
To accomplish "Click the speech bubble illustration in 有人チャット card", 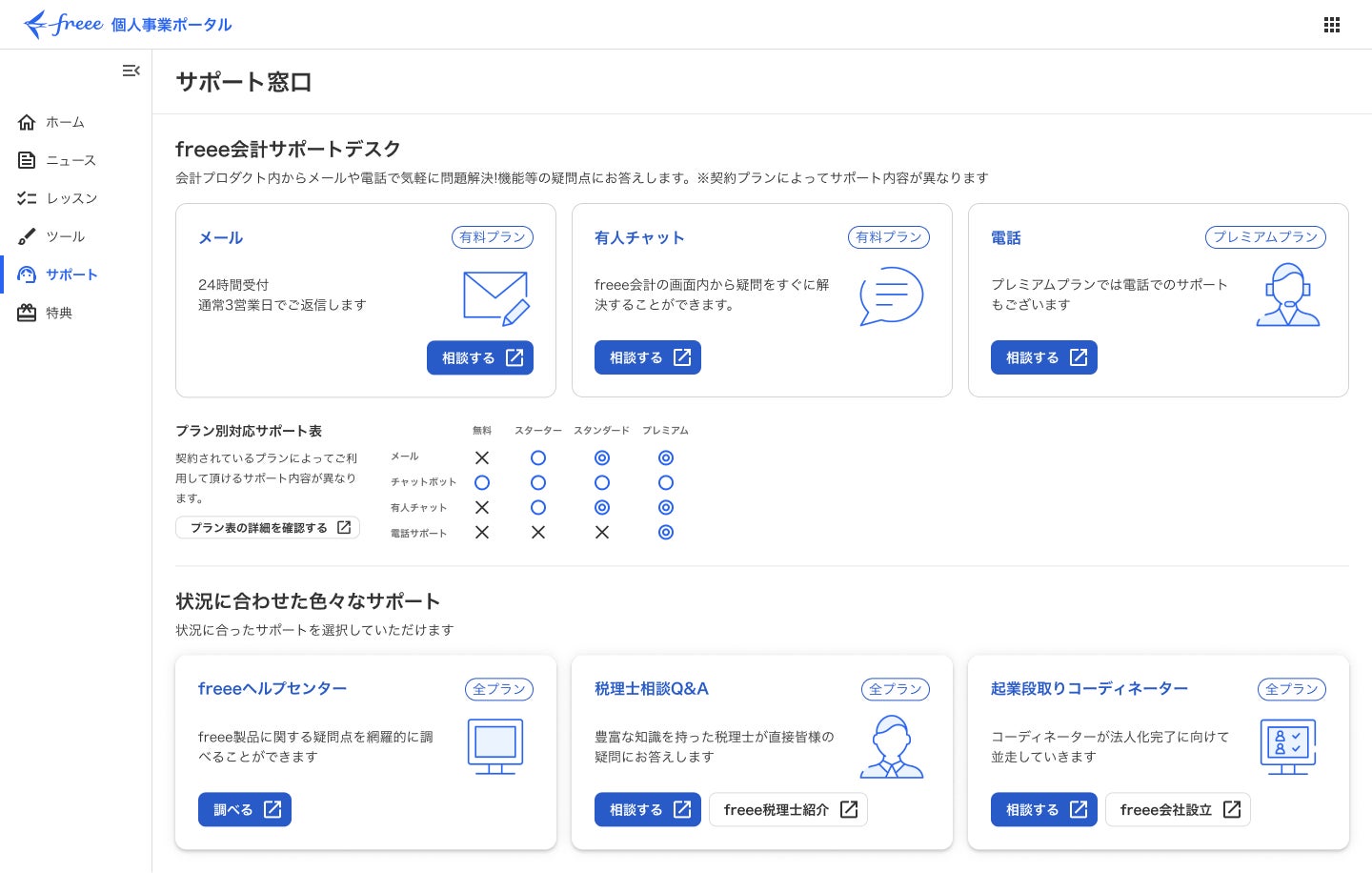I will point(892,296).
